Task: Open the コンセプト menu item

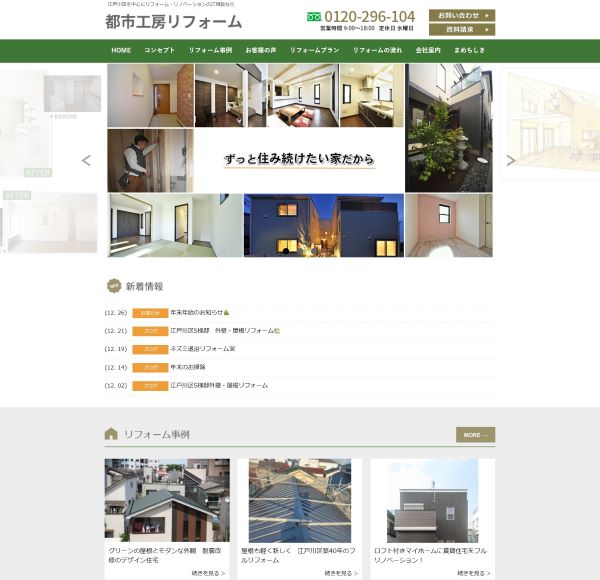Action: 160,50
